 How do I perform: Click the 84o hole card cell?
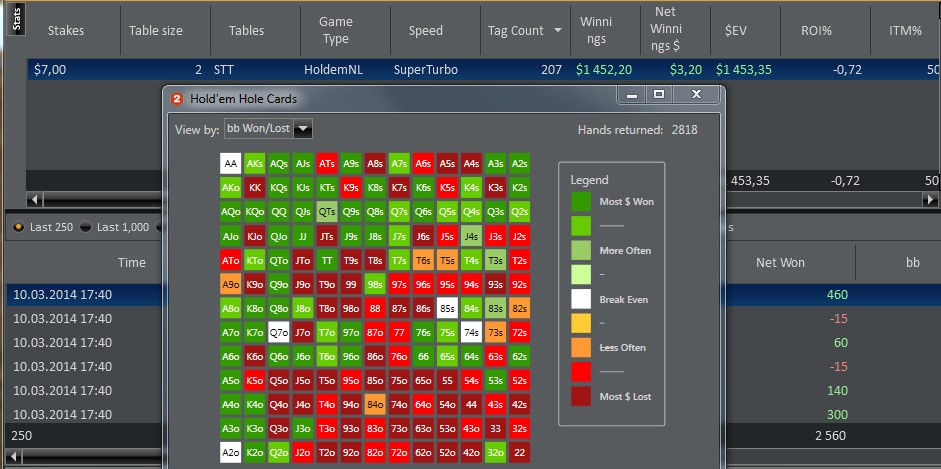tap(375, 404)
